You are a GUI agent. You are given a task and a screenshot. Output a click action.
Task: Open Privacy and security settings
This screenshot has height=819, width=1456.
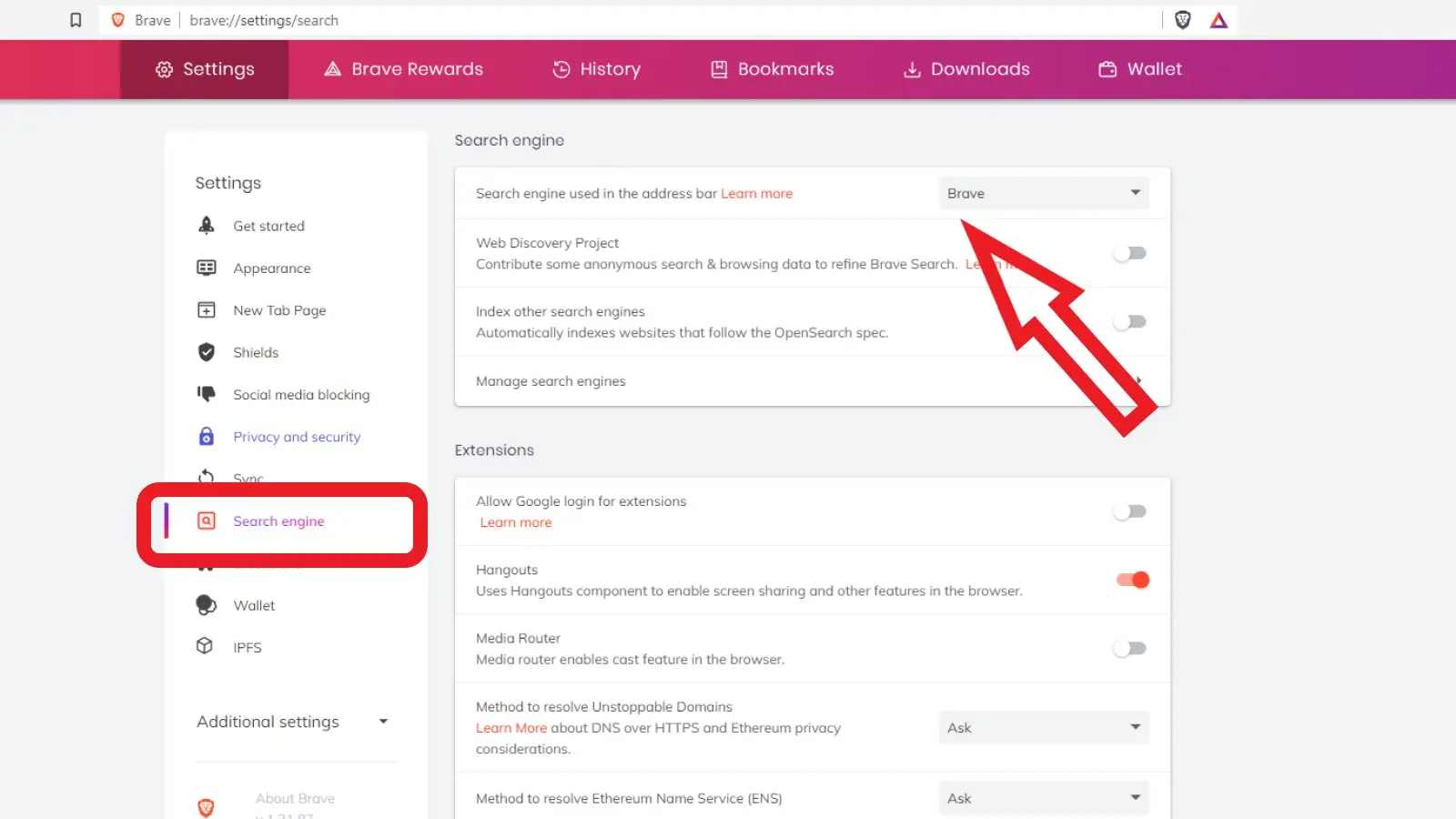click(x=297, y=437)
